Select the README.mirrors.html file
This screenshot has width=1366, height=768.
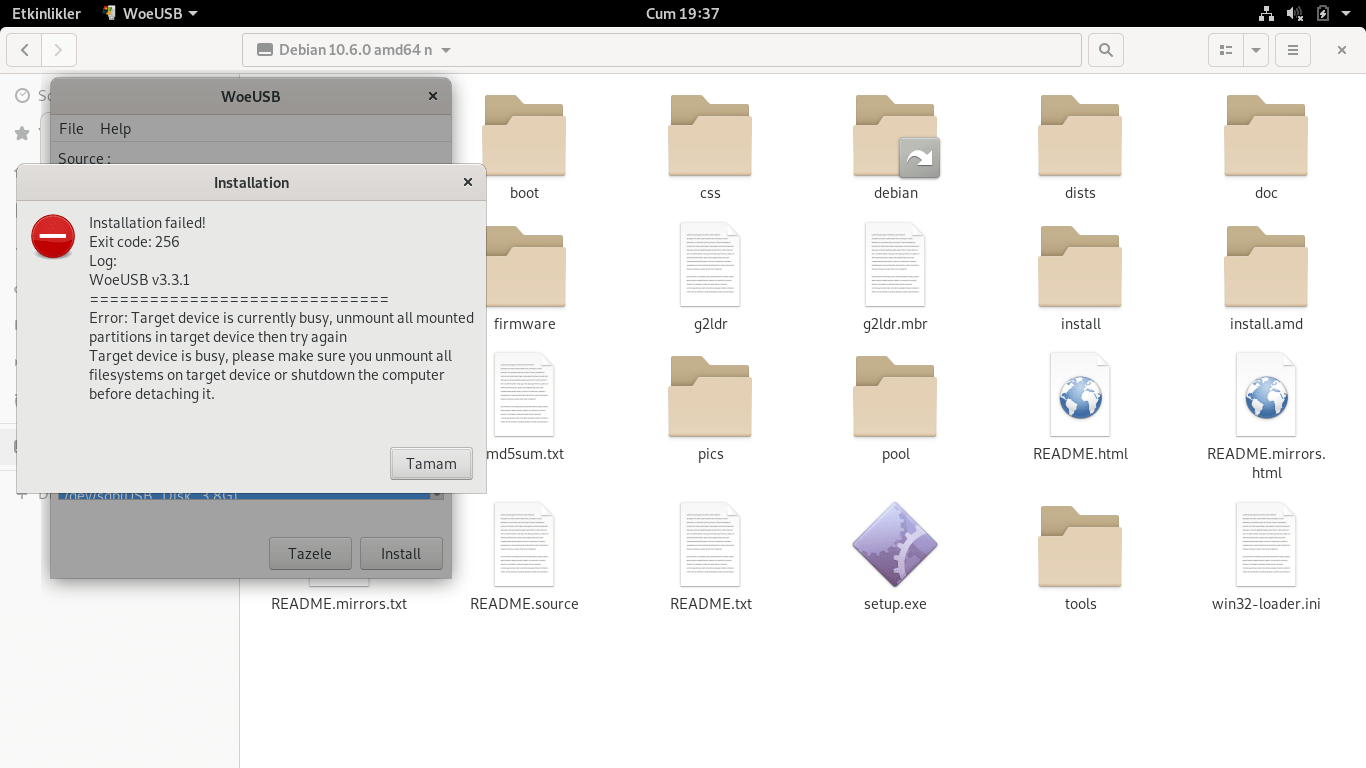coord(1266,394)
